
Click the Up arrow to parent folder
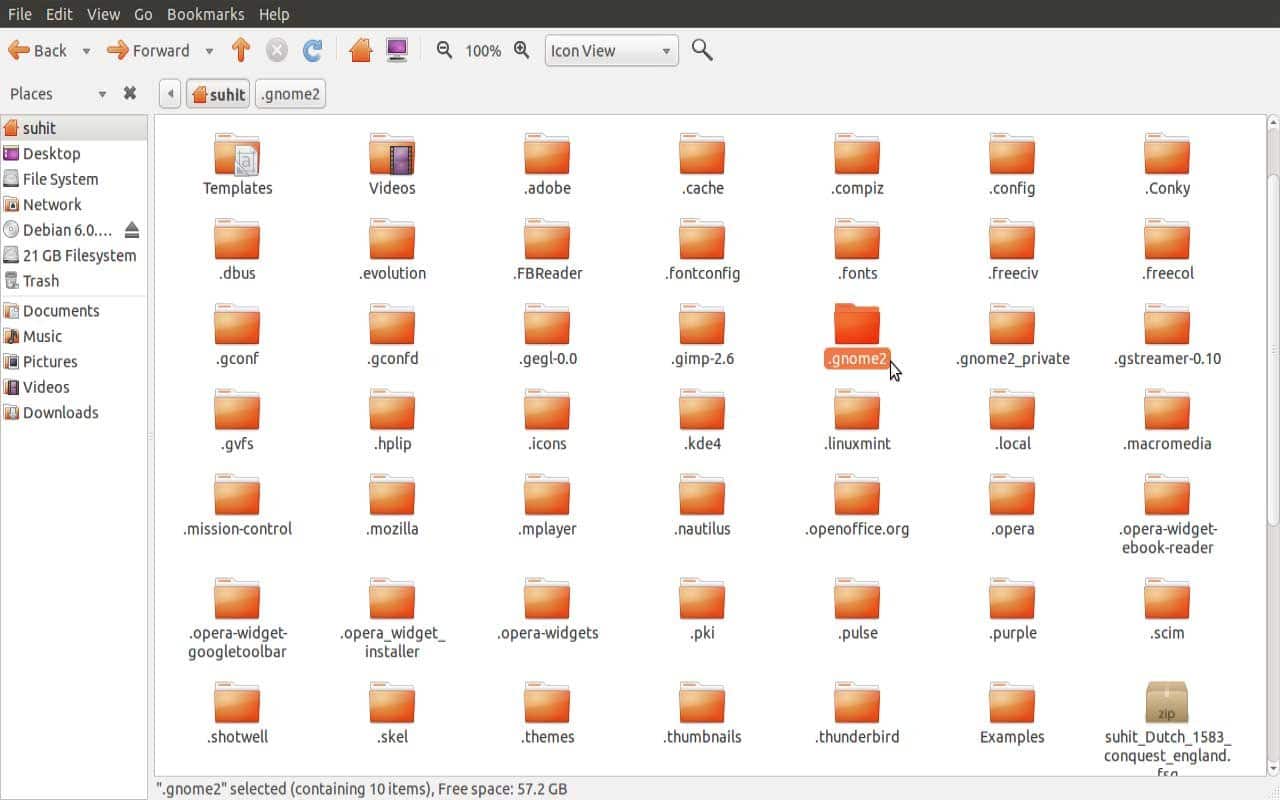(240, 50)
